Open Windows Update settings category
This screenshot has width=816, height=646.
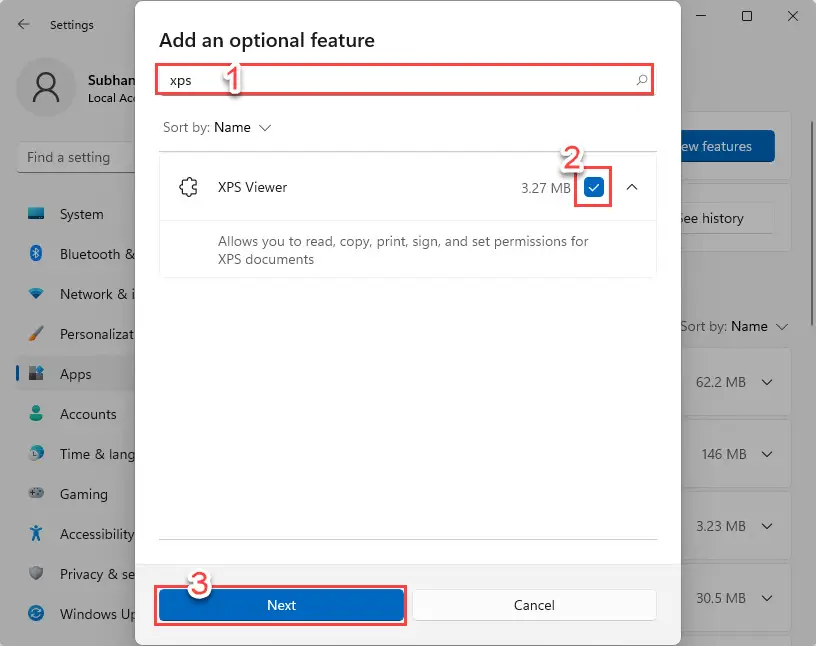pos(76,614)
